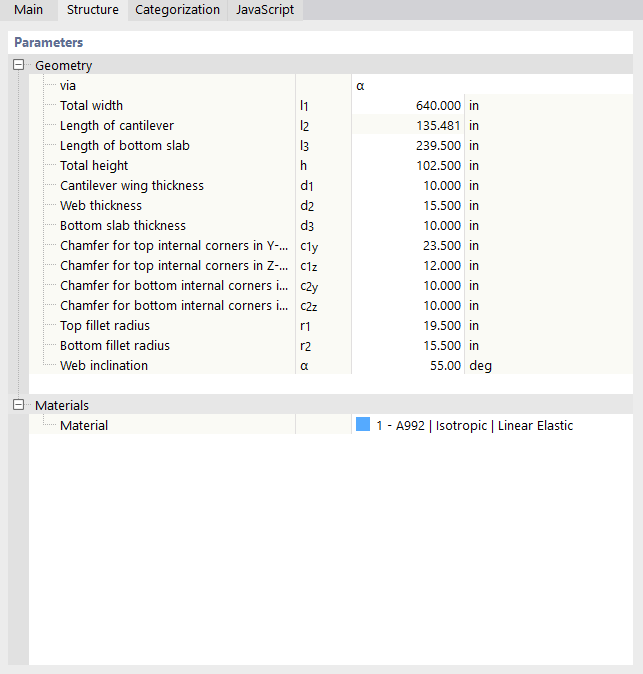This screenshot has width=643, height=674.
Task: Edit Top fillet radius value 19.500
Action: pos(408,325)
